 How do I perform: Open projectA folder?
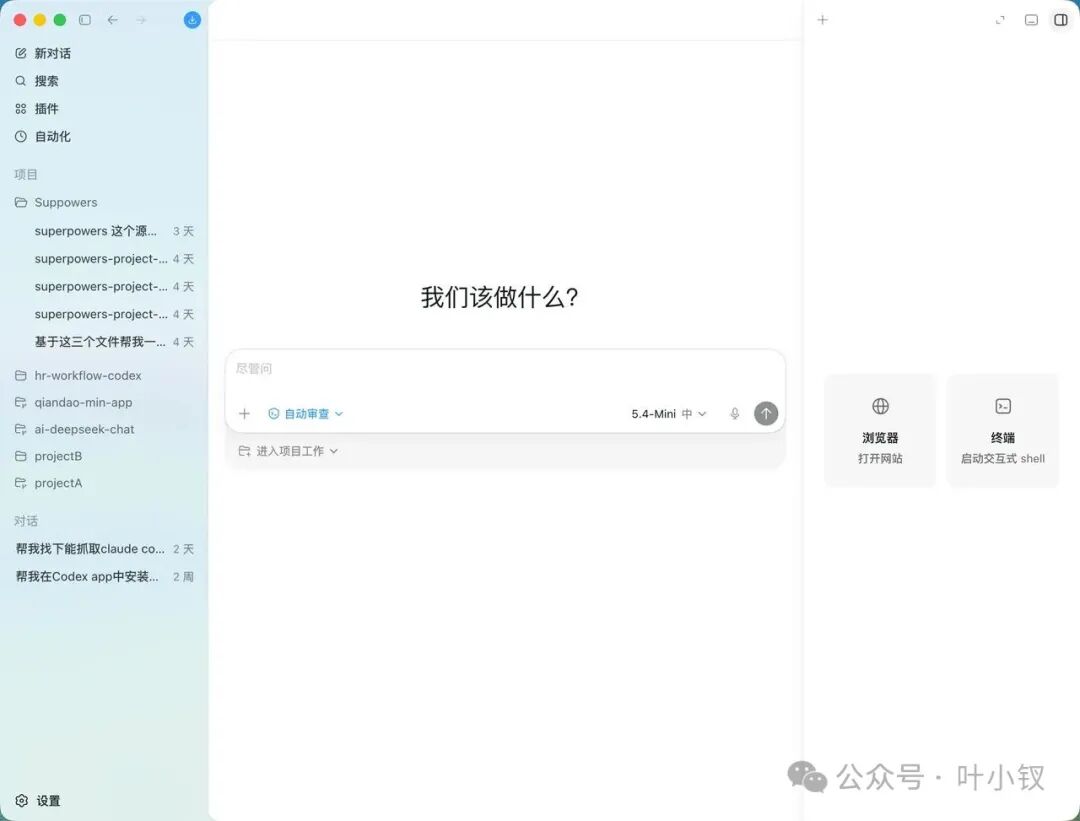(x=48, y=483)
